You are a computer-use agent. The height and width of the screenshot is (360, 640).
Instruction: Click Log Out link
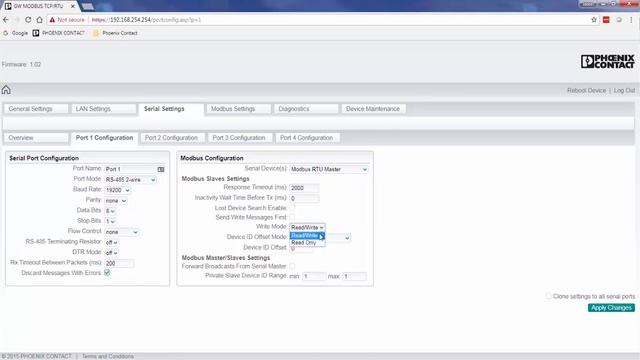coord(624,90)
